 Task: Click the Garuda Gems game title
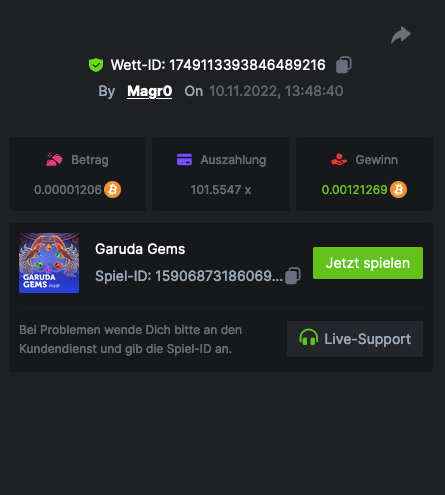click(x=140, y=249)
